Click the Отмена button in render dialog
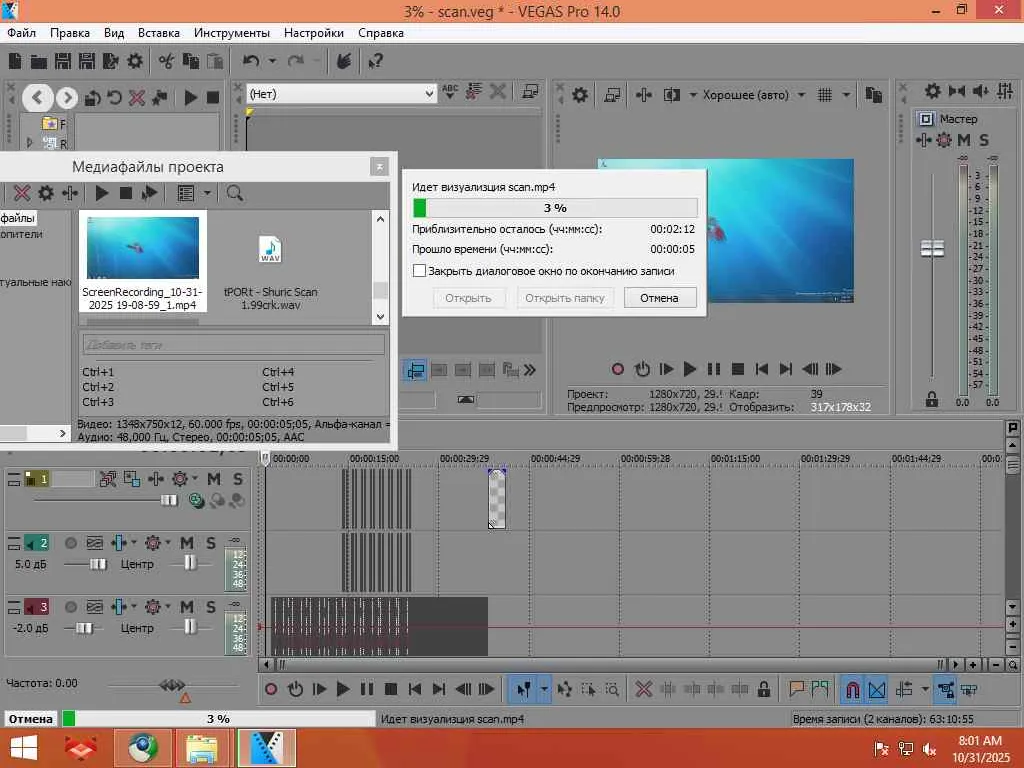Viewport: 1024px width, 768px height. (660, 298)
